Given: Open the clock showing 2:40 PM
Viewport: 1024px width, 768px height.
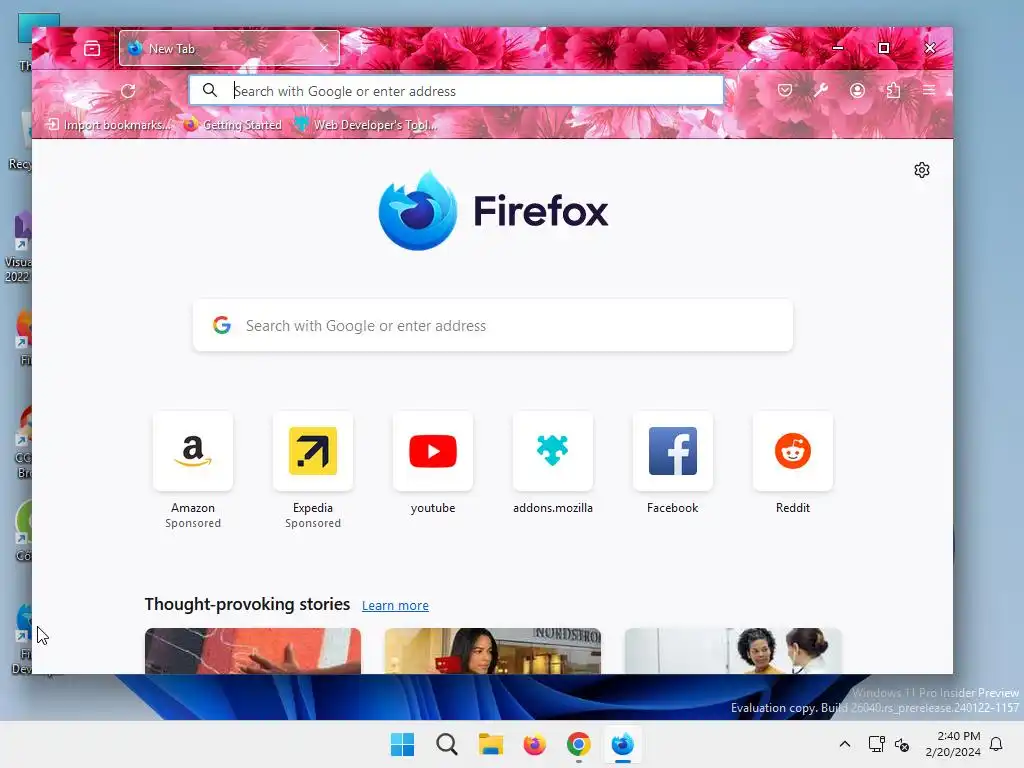Looking at the screenshot, I should [x=953, y=744].
